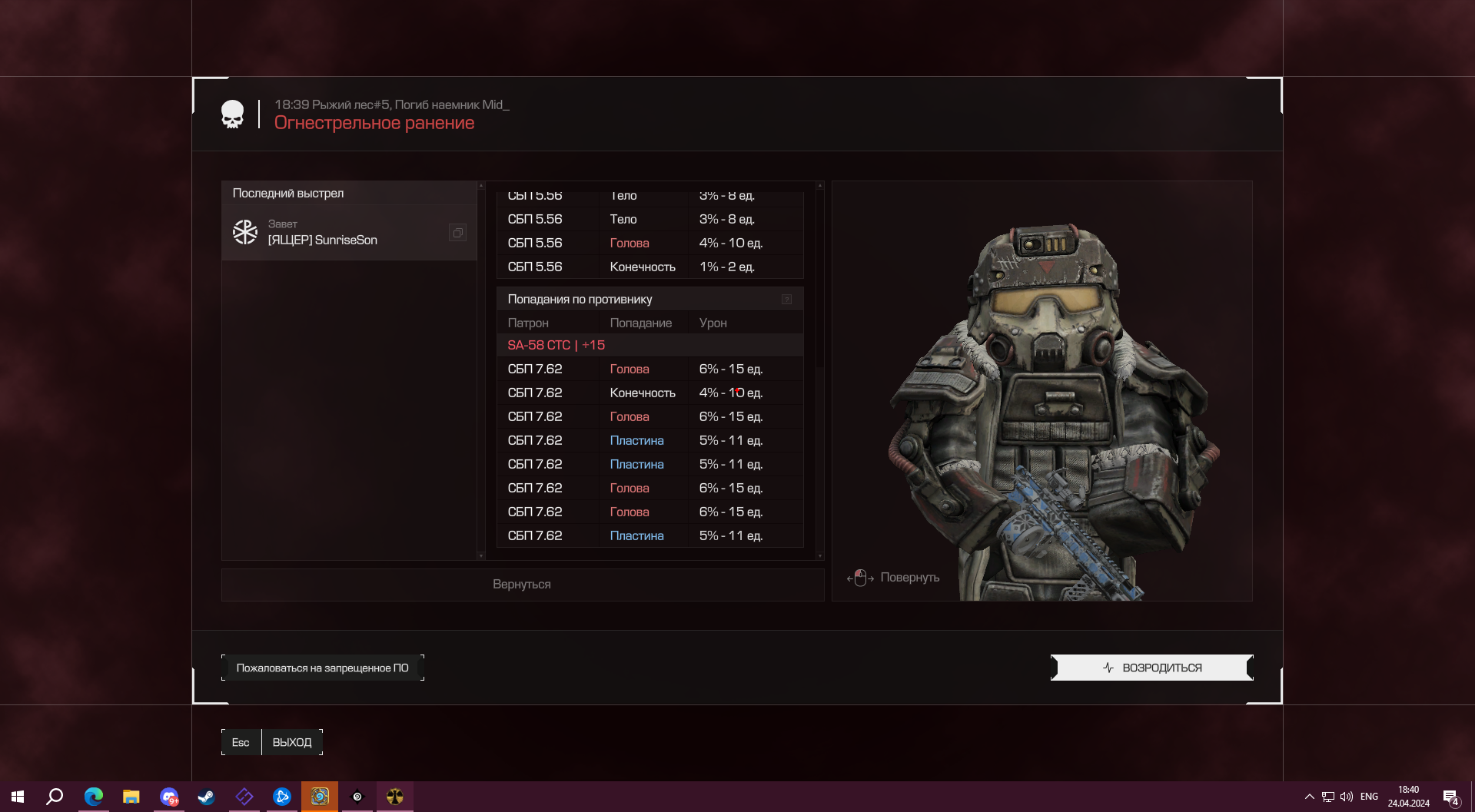Open the purple diamond launcher taskbar icon

tap(244, 797)
